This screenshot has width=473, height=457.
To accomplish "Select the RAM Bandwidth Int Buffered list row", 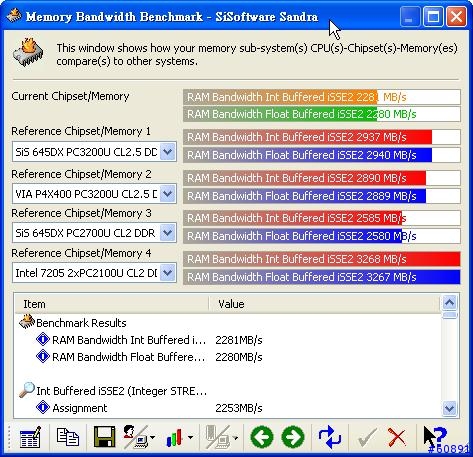I will [228, 340].
